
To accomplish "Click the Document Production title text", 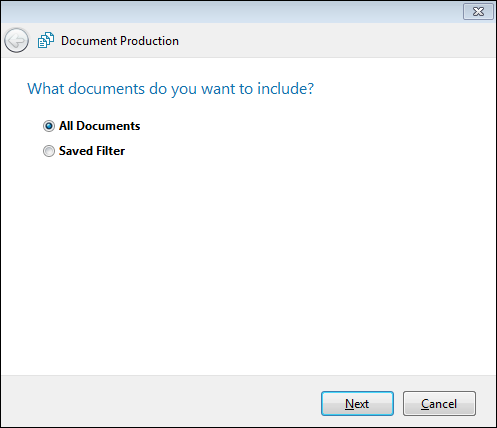I will (120, 41).
